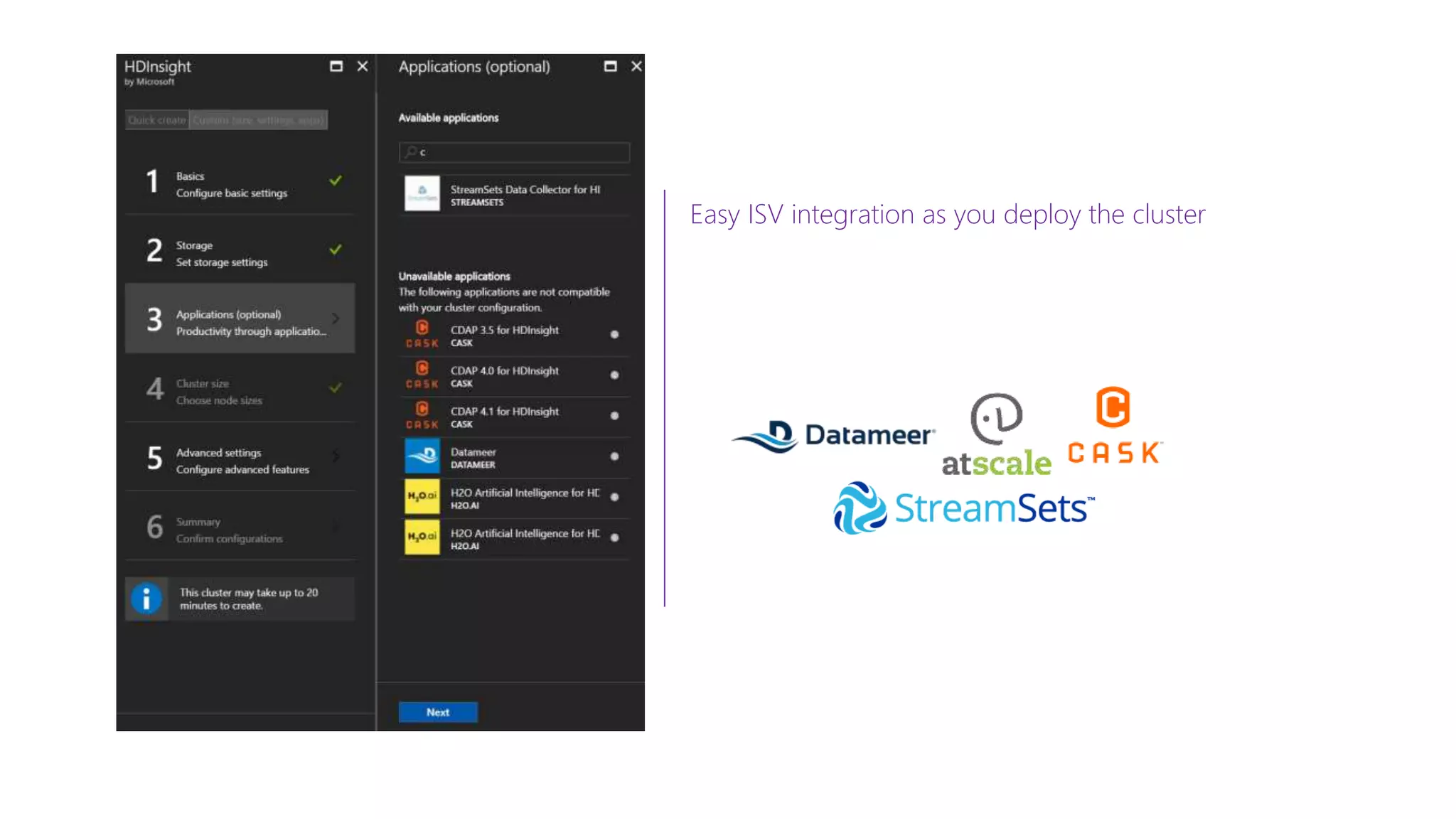Click the CDAP 3.5 Cask logo icon
This screenshot has height=819, width=1456.
click(x=422, y=334)
